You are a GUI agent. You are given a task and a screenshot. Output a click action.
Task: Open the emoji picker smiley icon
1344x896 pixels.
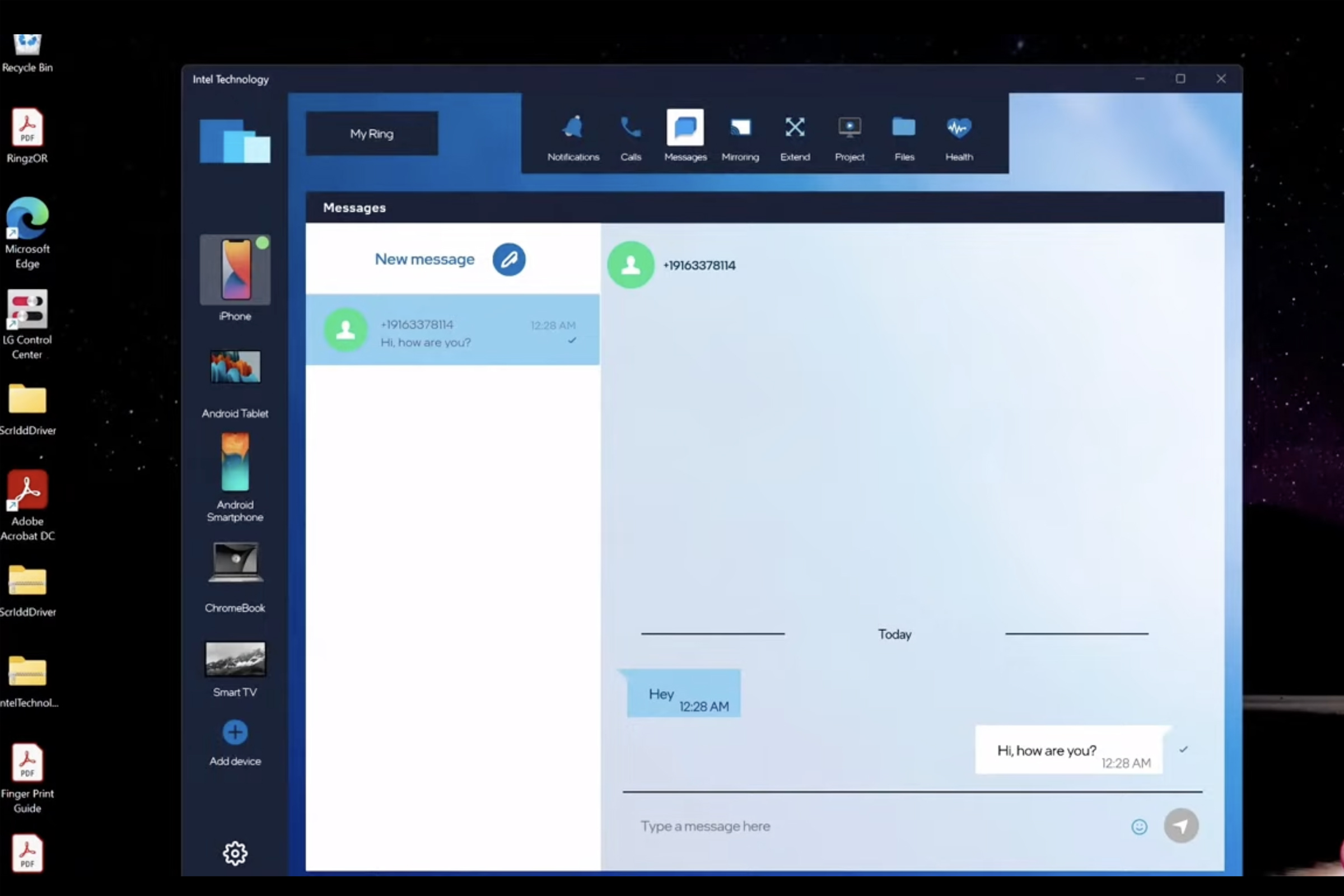tap(1139, 827)
